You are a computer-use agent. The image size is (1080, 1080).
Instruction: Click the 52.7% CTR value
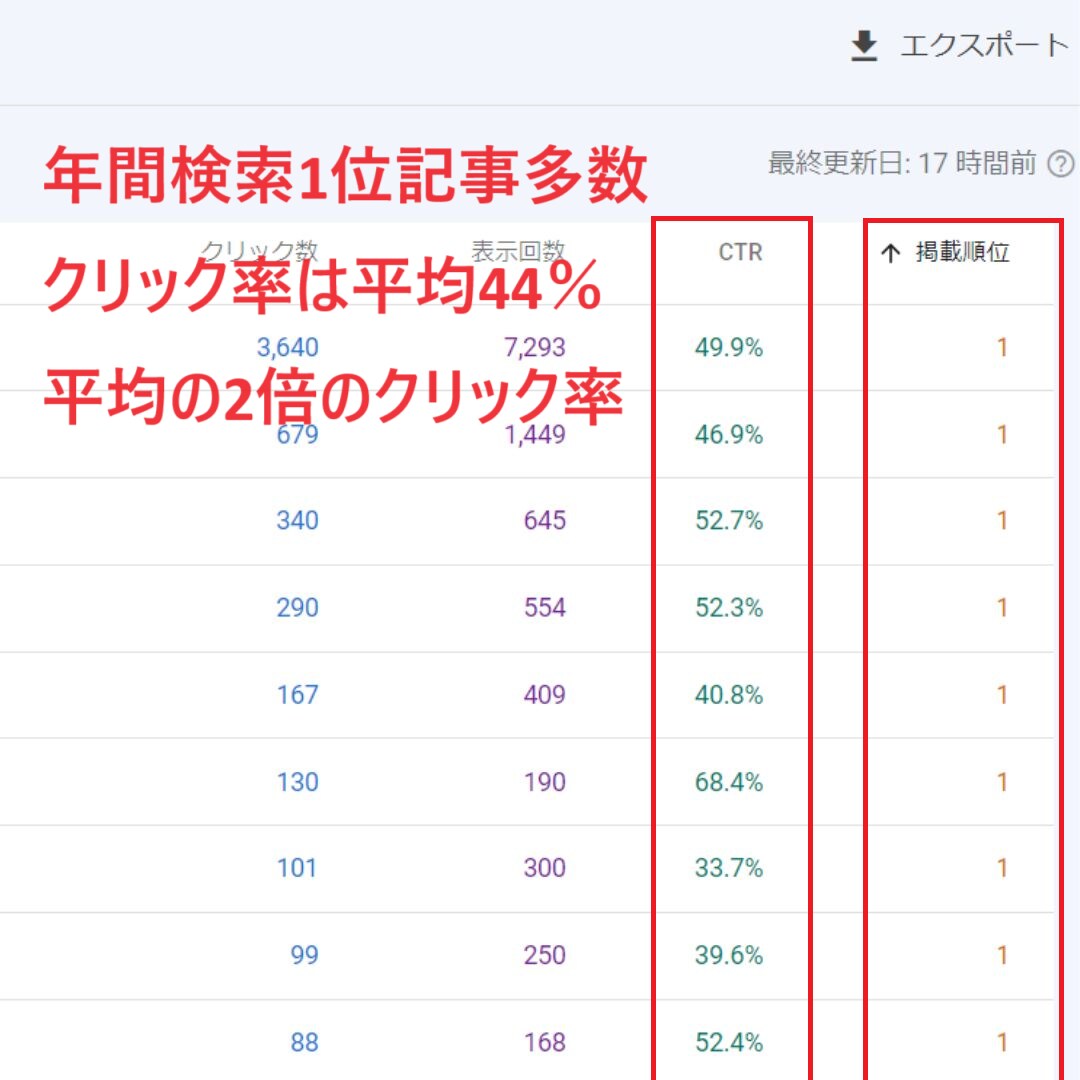[x=729, y=520]
